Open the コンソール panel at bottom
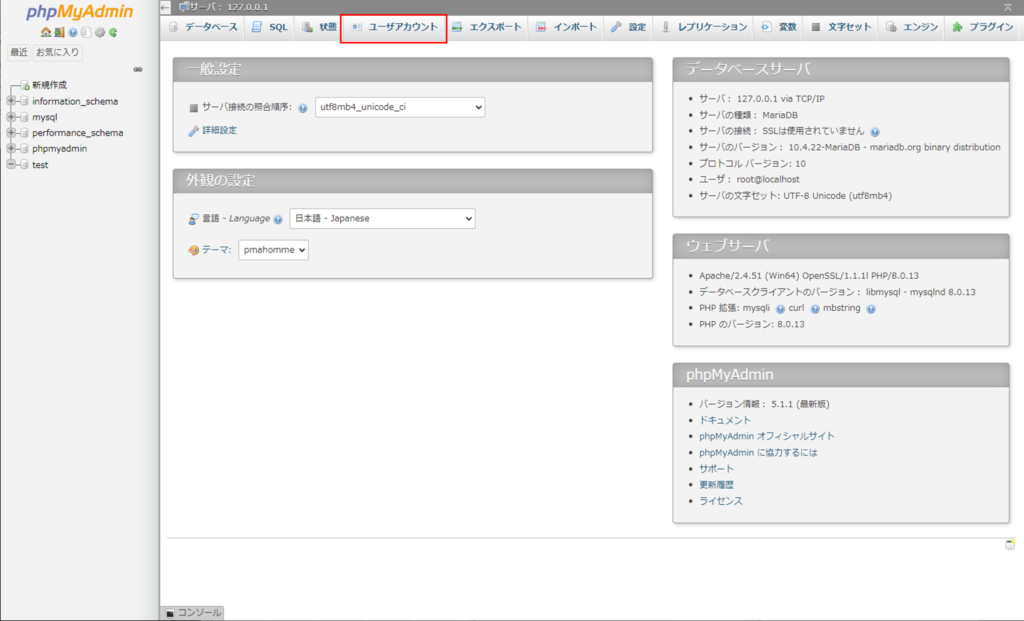Image resolution: width=1024 pixels, height=621 pixels. pos(193,612)
